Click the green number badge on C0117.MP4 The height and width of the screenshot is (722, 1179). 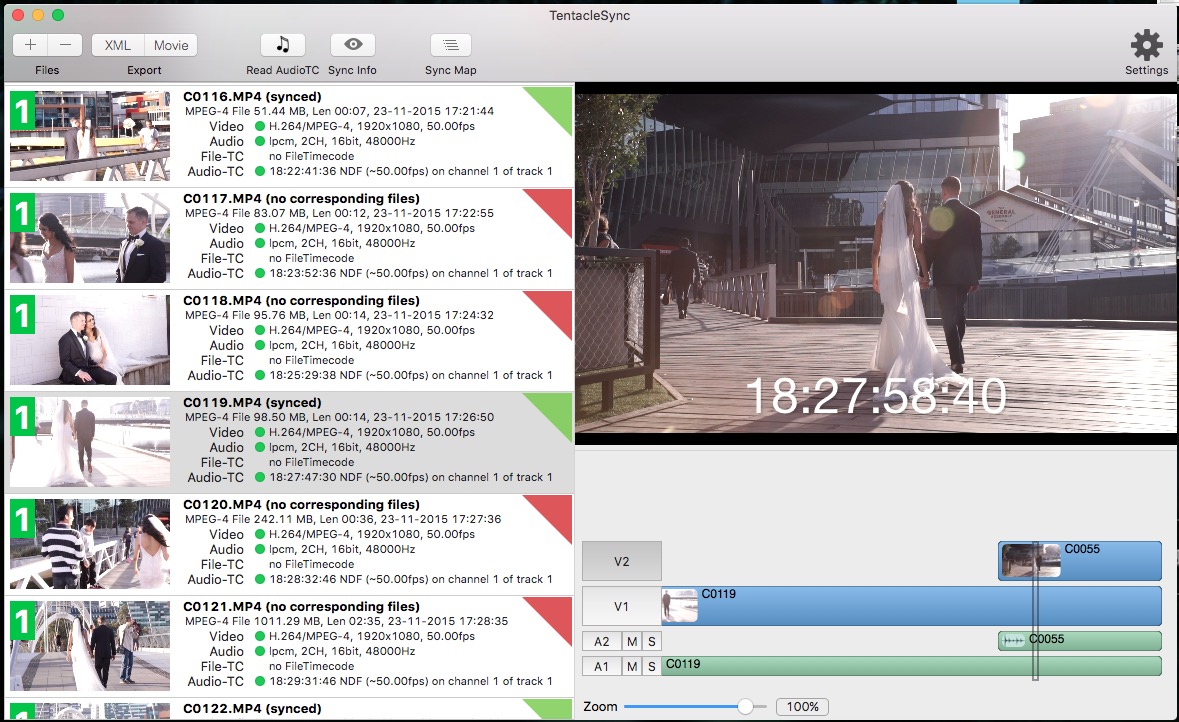pos(23,214)
